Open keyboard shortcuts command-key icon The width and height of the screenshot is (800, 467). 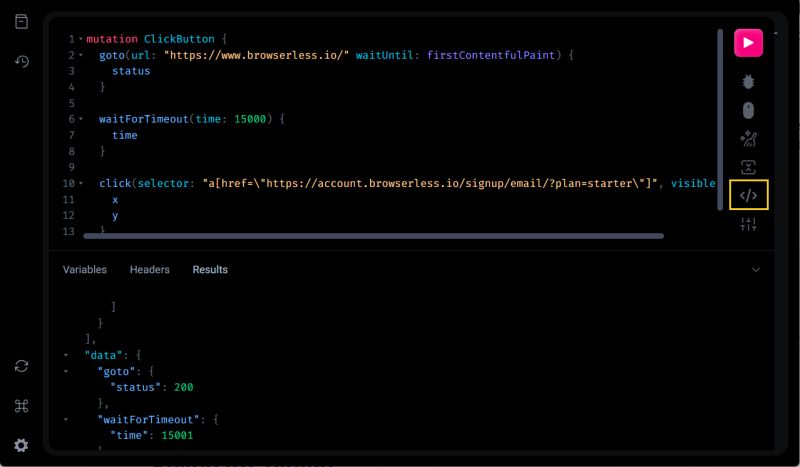[21, 406]
